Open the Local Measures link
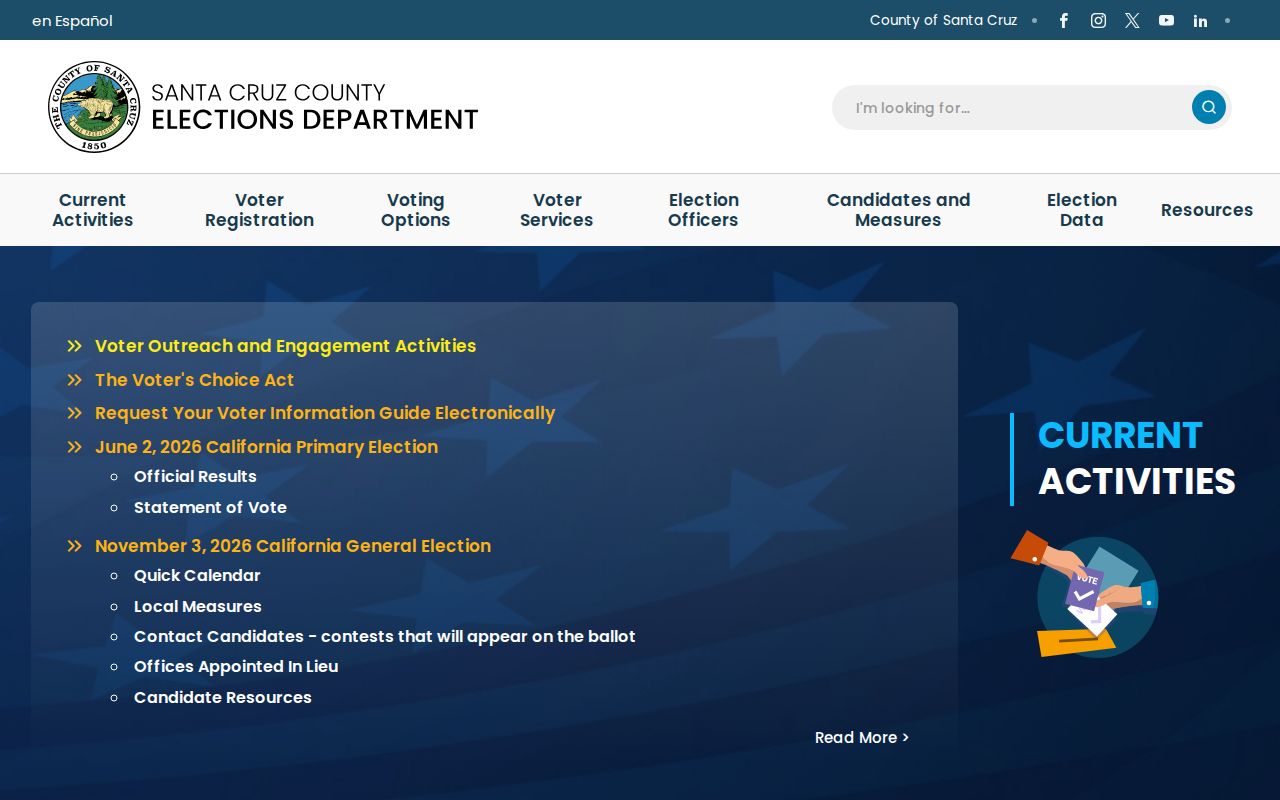This screenshot has height=800, width=1280. [x=198, y=606]
